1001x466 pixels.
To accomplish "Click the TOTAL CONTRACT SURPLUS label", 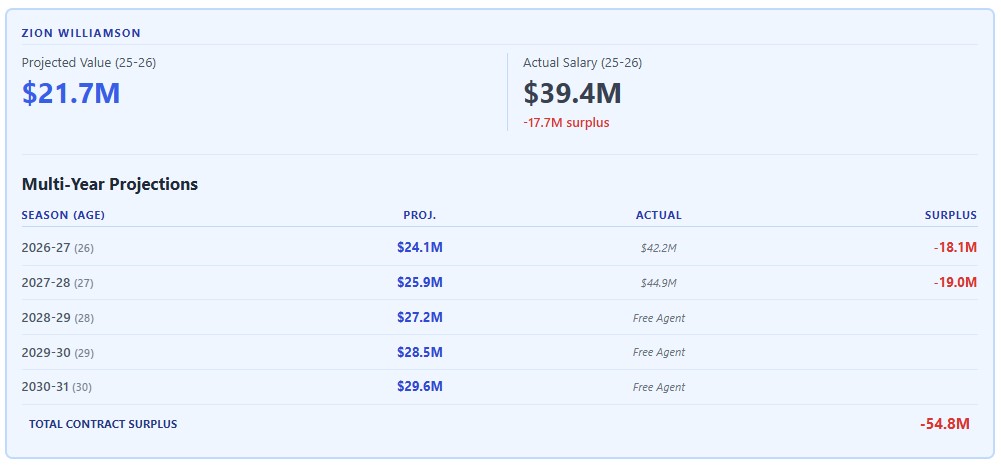I will [x=103, y=424].
